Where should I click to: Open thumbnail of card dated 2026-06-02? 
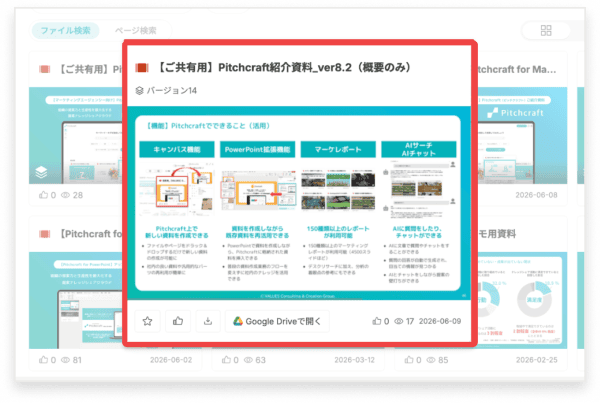pyautogui.click(x=76, y=300)
